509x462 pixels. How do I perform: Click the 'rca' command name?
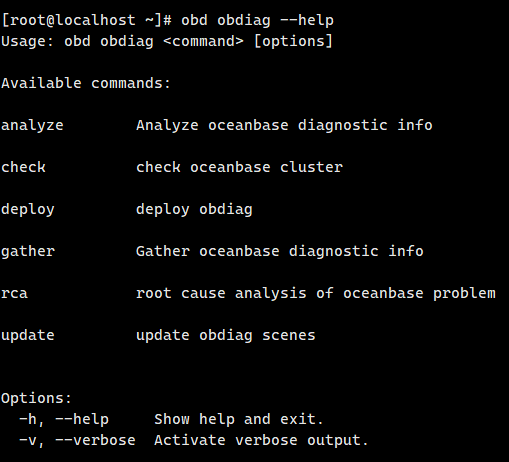click(14, 294)
